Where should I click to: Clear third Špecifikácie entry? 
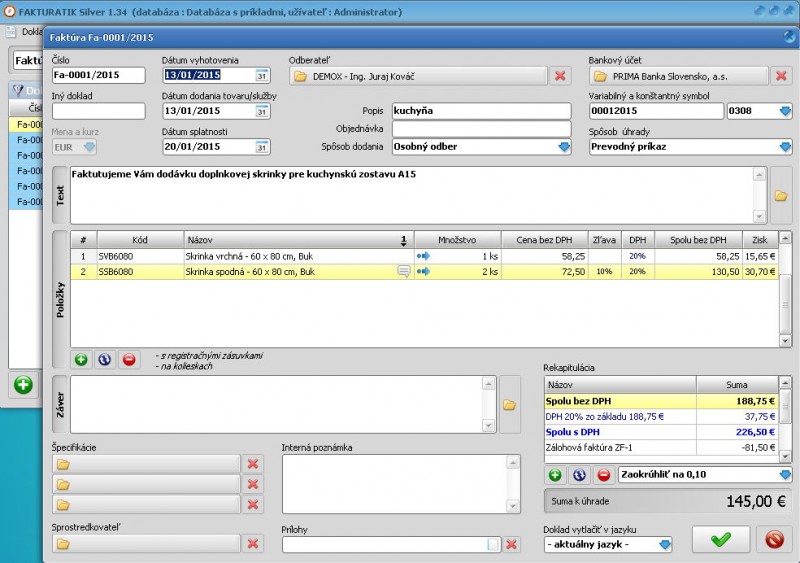coord(253,505)
